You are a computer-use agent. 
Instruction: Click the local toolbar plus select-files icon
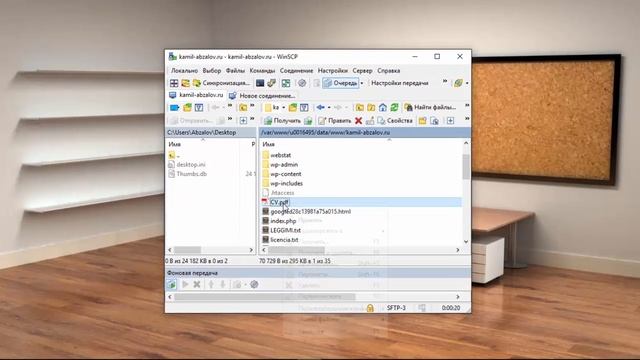tap(243, 120)
